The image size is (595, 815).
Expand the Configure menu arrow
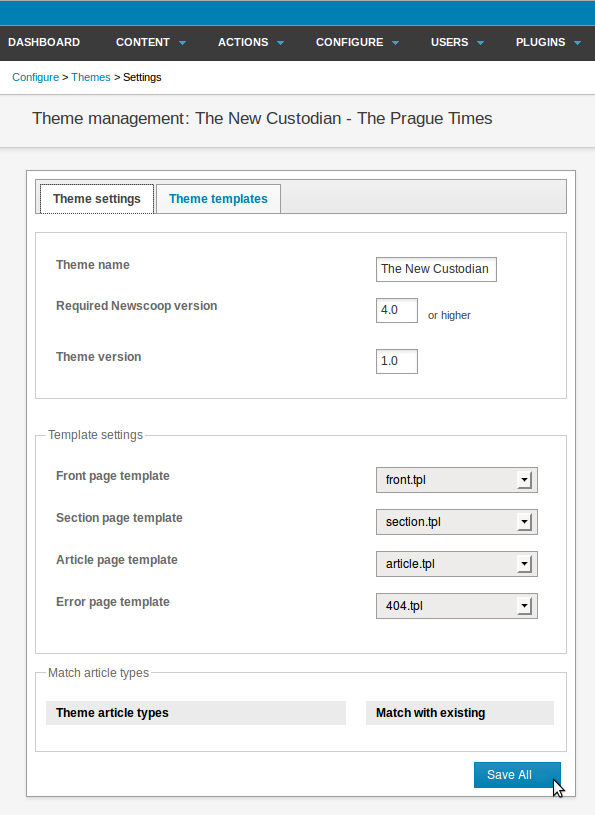395,43
